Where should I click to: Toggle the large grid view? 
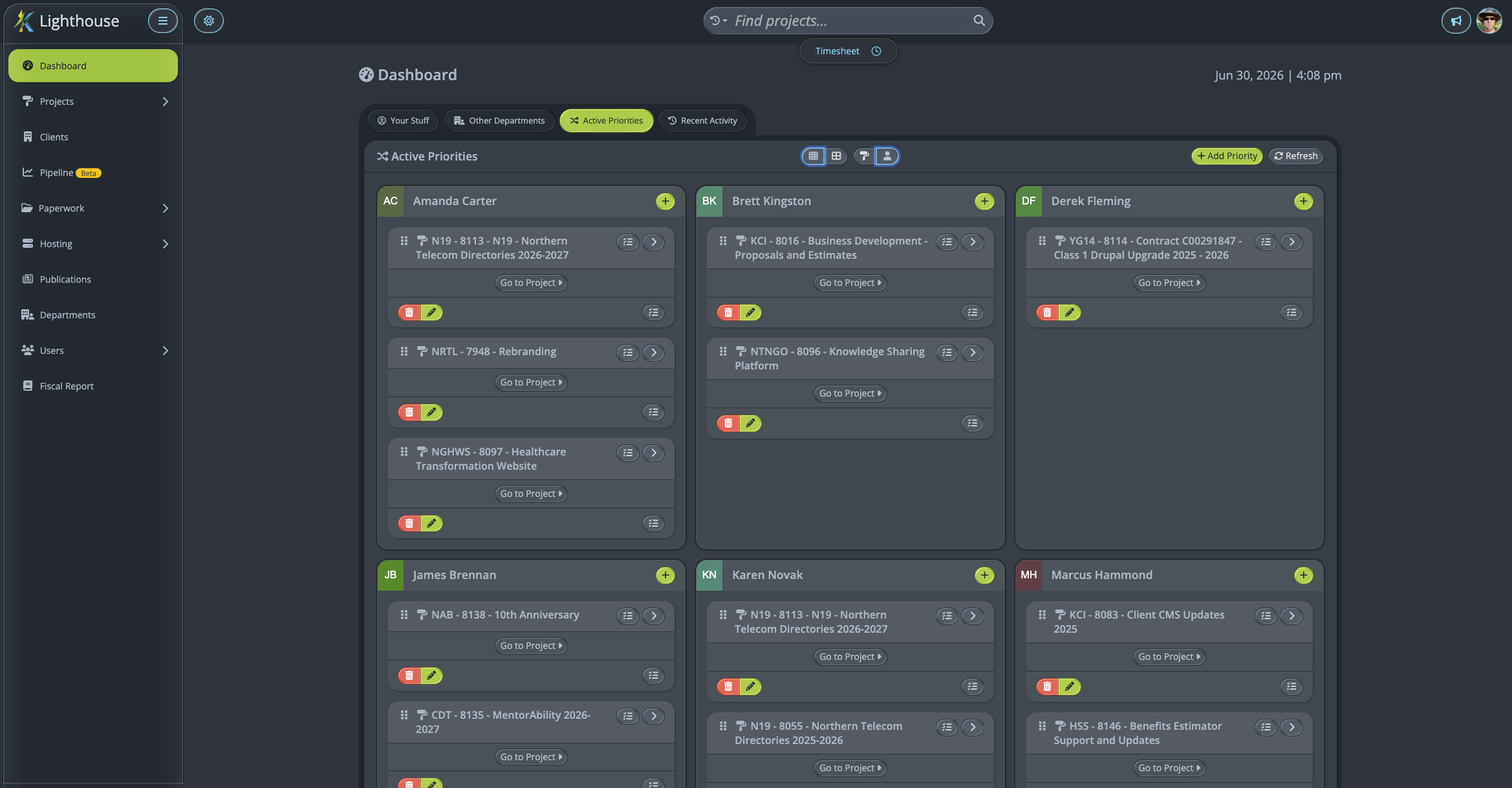(x=836, y=156)
